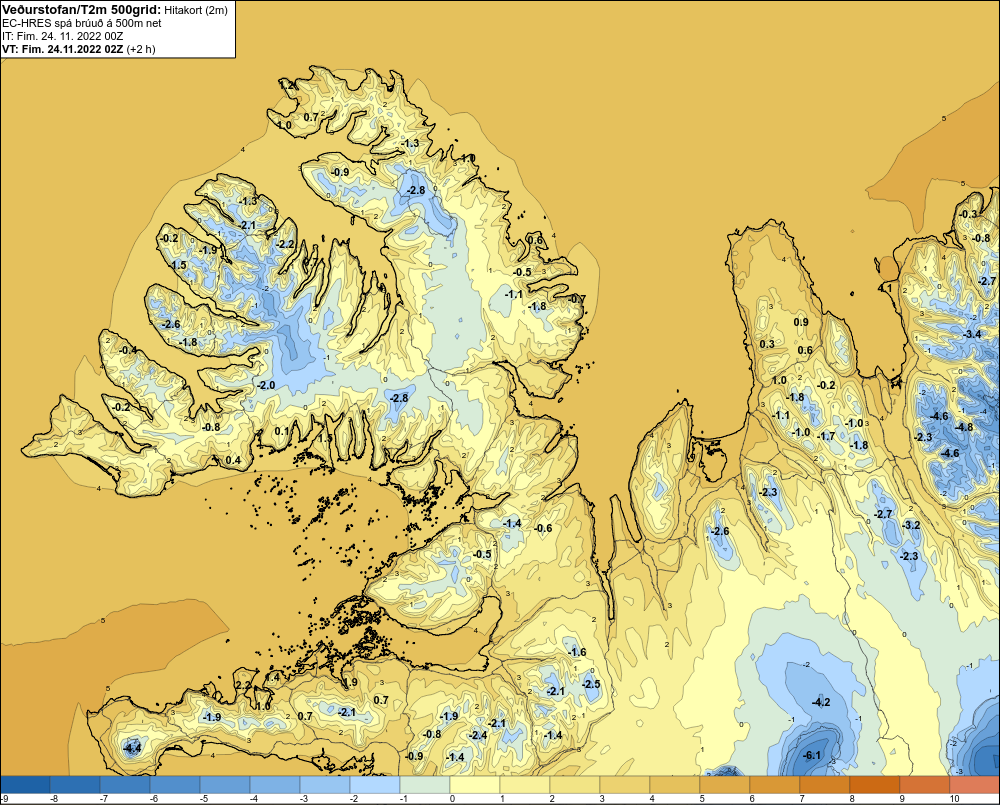Pick the legend swatch between -9 and -8
Image resolution: width=1000 pixels, height=805 pixels.
tap(26, 784)
